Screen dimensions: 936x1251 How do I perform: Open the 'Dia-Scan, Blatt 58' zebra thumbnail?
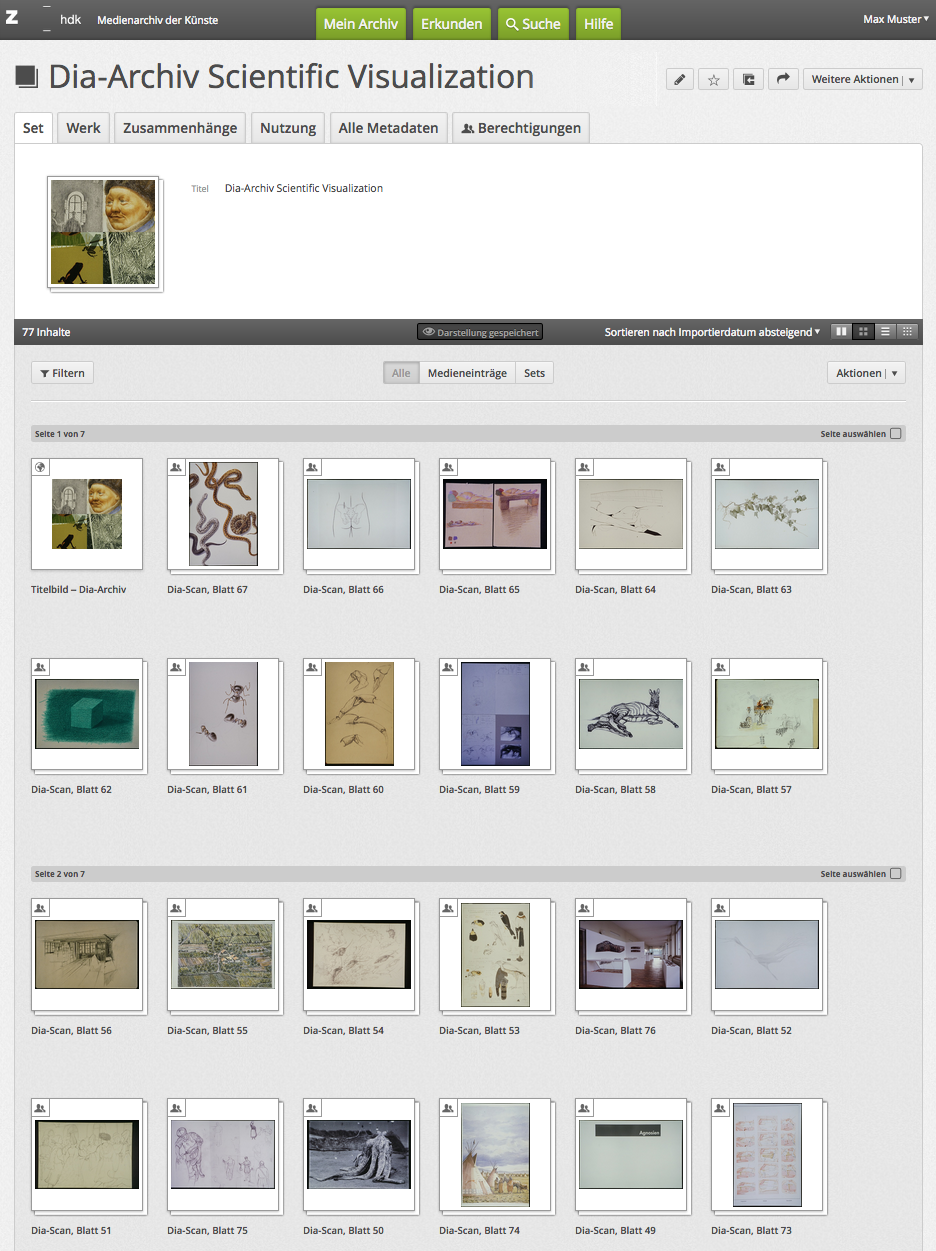(630, 714)
